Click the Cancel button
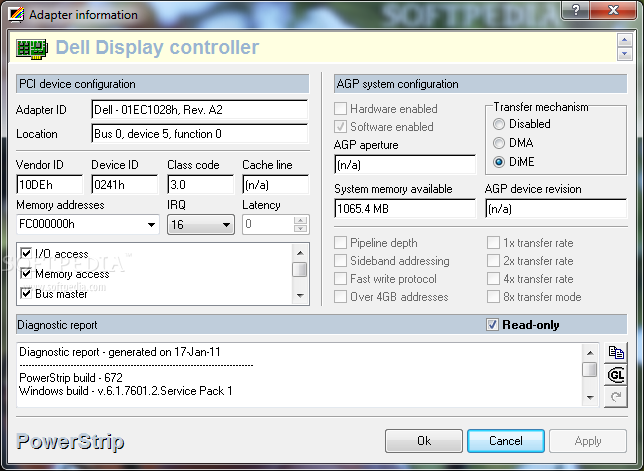Screen dimensions: 644x471 (x=506, y=441)
